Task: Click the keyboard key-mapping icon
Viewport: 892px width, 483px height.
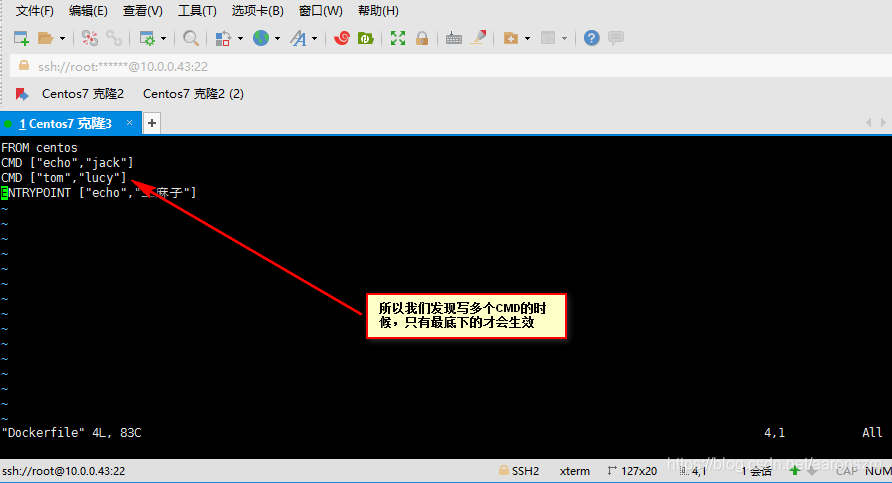Action: pos(453,38)
